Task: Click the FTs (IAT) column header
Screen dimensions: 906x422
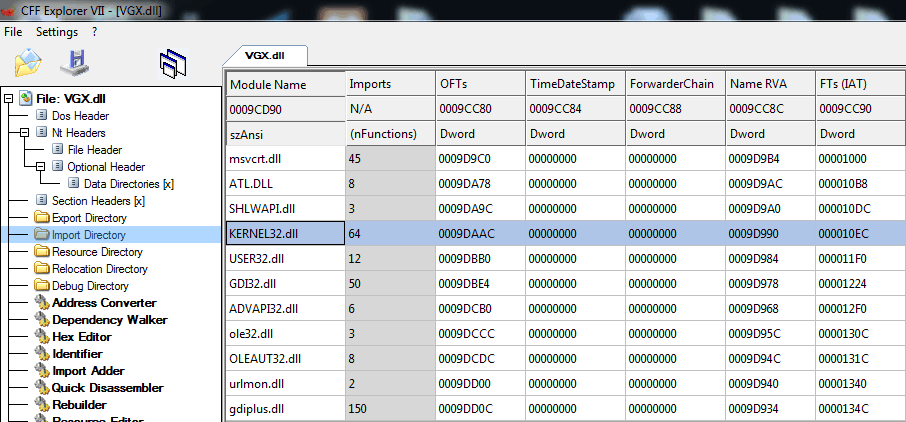Action: (x=860, y=84)
